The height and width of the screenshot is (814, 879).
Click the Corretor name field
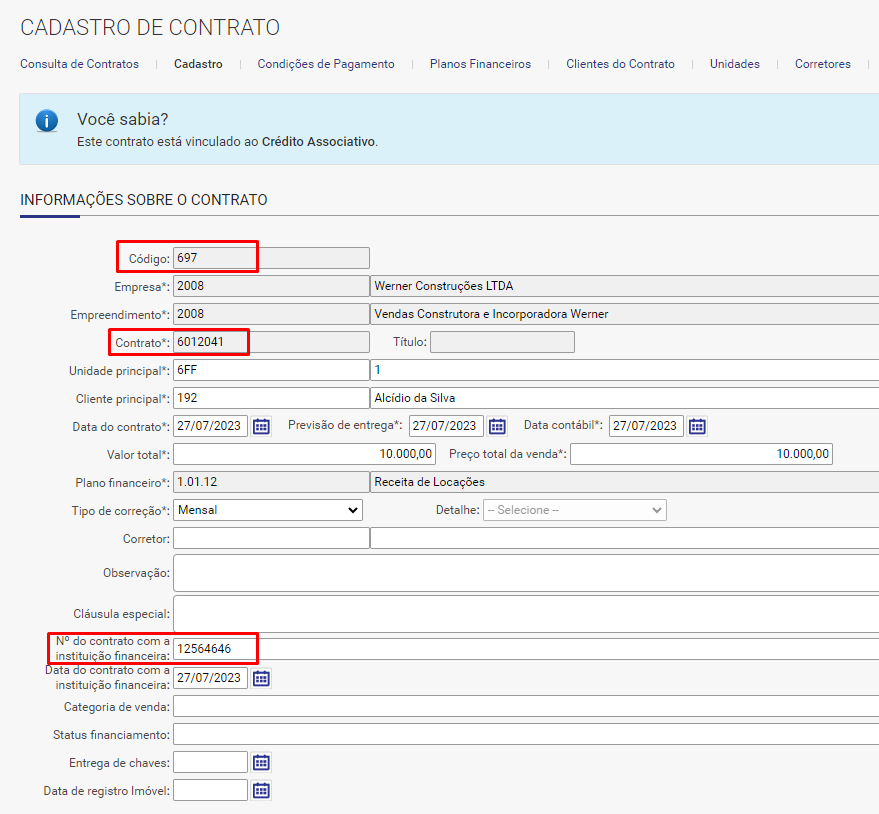(x=624, y=538)
